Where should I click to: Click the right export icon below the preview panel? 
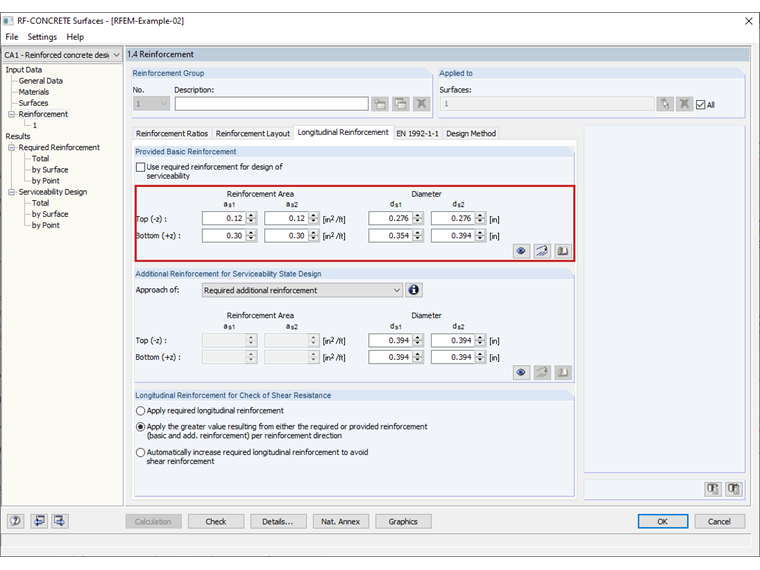733,489
